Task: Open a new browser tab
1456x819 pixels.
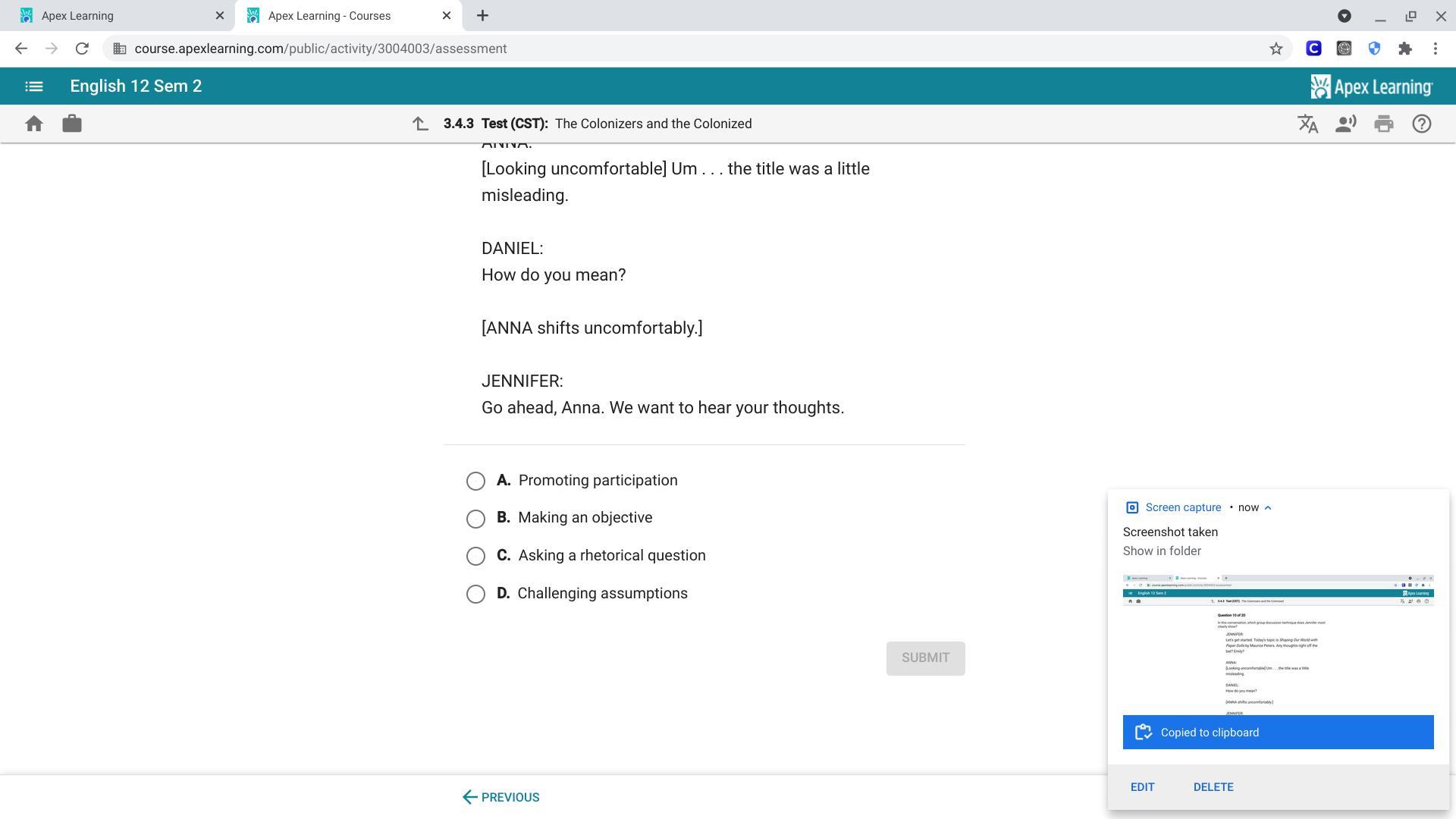Action: coord(482,15)
